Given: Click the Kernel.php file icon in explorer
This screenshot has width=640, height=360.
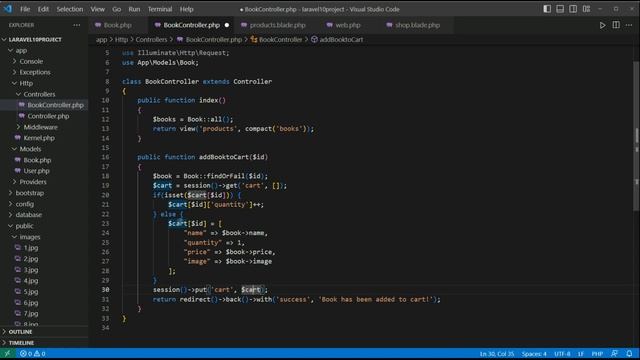Looking at the screenshot, I should click(18, 138).
